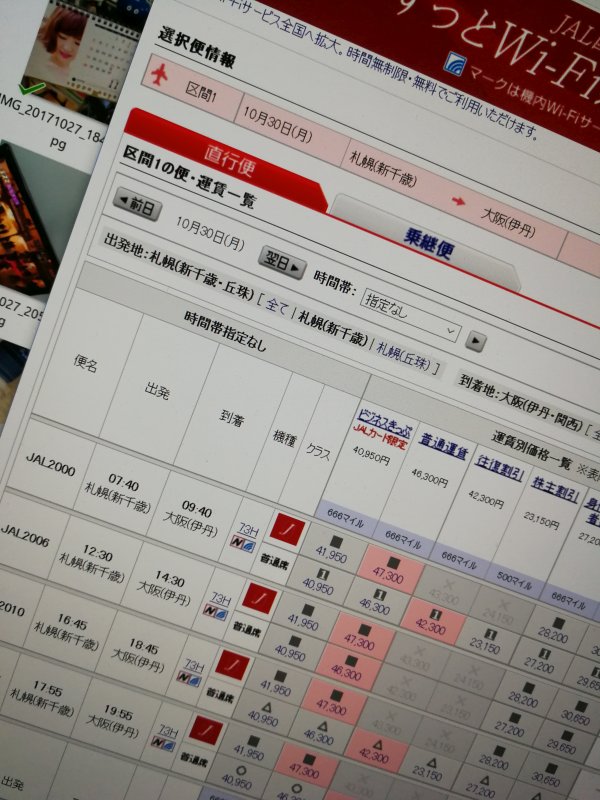Viewport: 600px width, 800px height.
Task: Click the 73H aircraft link for JAL2000
Action: tap(248, 530)
